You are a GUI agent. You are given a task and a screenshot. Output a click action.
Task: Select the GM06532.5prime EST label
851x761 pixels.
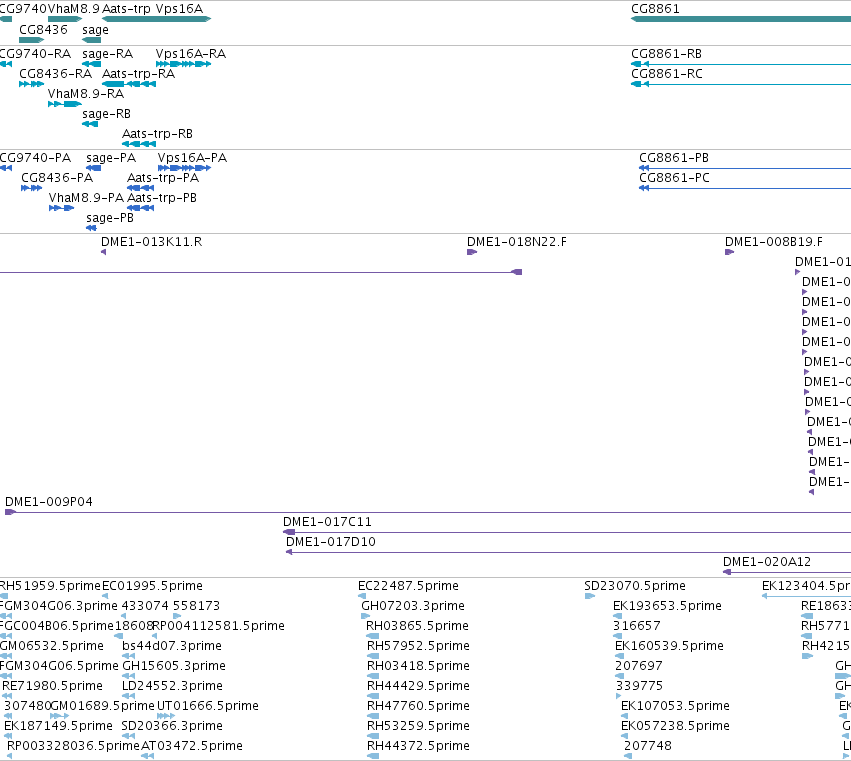click(52, 646)
